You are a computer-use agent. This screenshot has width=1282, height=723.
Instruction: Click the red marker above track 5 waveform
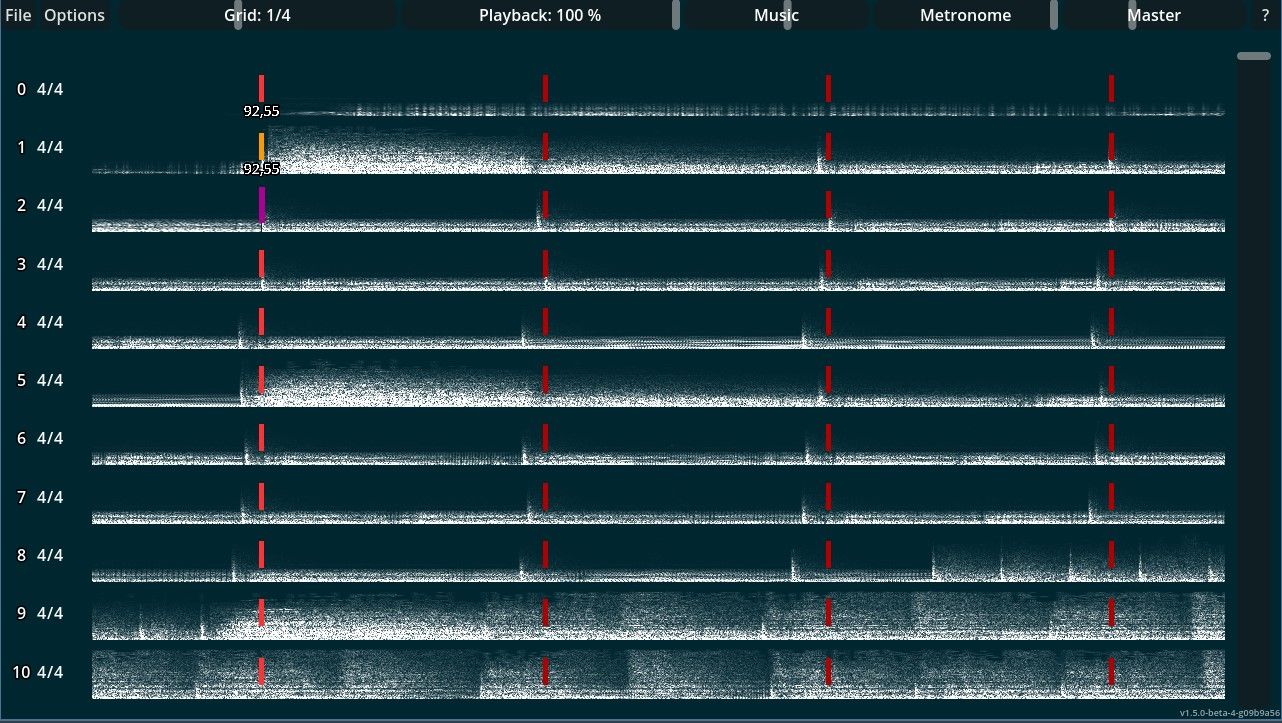(261, 379)
